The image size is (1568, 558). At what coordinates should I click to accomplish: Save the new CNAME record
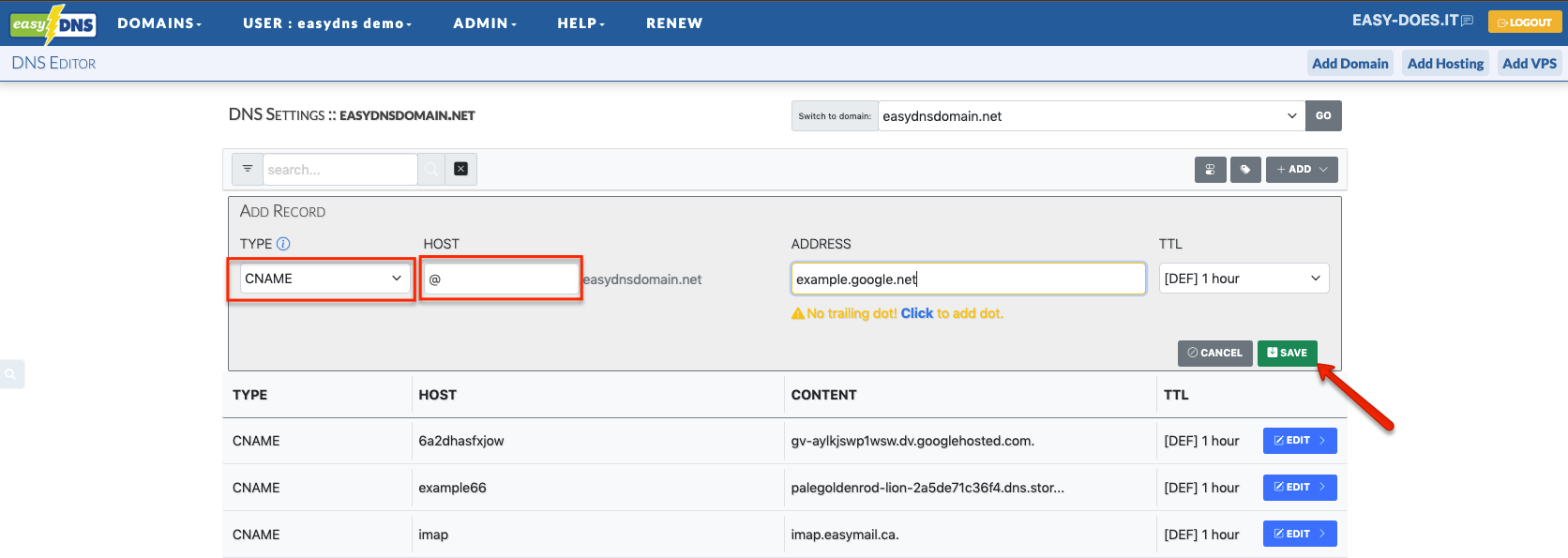pos(1287,353)
